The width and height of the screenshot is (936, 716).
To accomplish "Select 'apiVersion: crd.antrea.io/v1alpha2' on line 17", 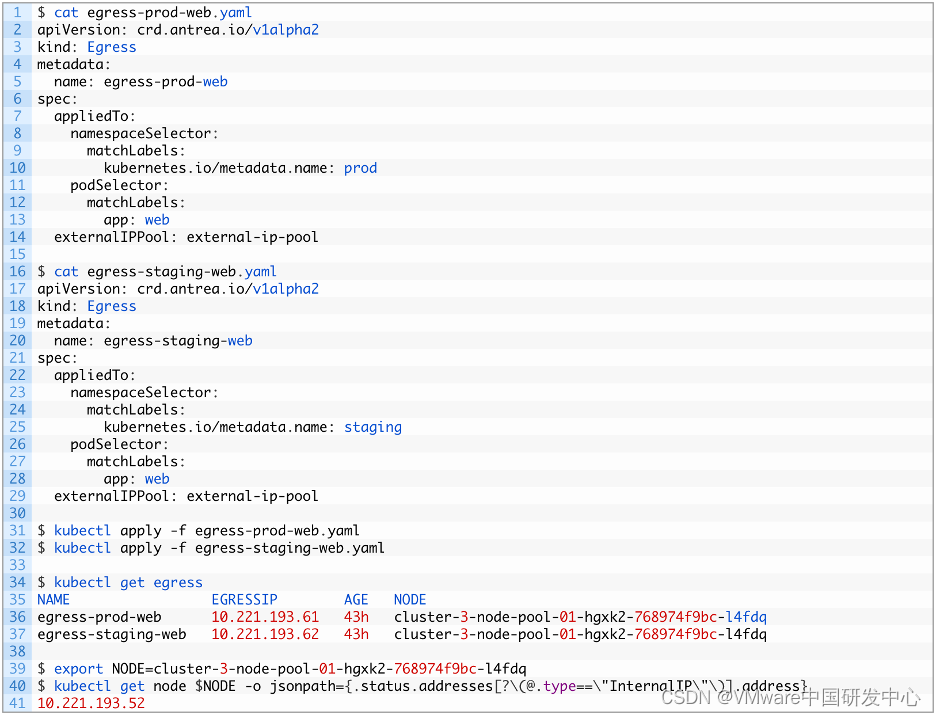I will [178, 289].
